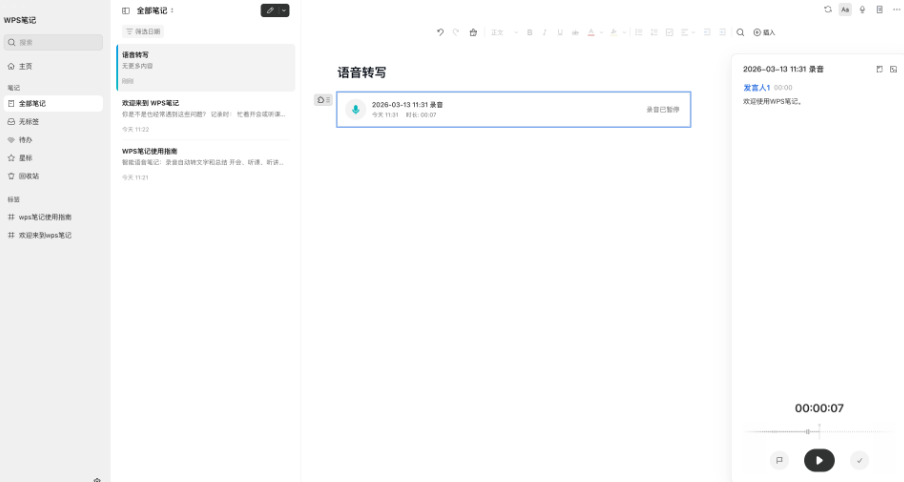Image resolution: width=904 pixels, height=482 pixels.
Task: Undo the last edit
Action: [x=440, y=32]
